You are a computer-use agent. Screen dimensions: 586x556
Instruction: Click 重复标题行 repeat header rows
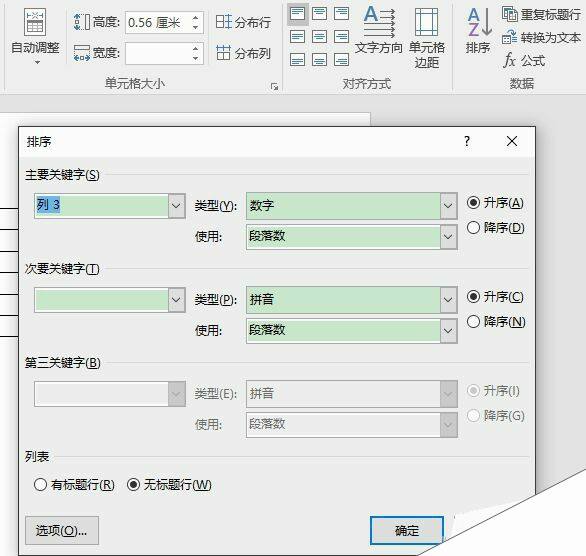click(541, 15)
